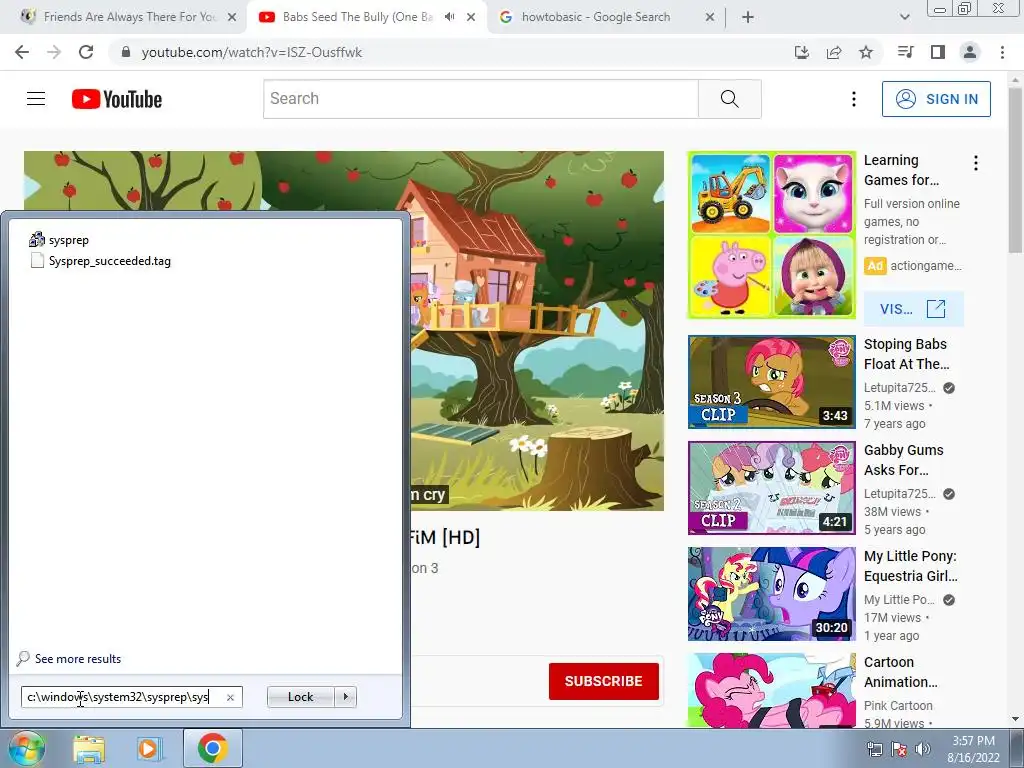Open YouTube settings three-dot menu
Image resolution: width=1024 pixels, height=768 pixels.
[x=854, y=99]
